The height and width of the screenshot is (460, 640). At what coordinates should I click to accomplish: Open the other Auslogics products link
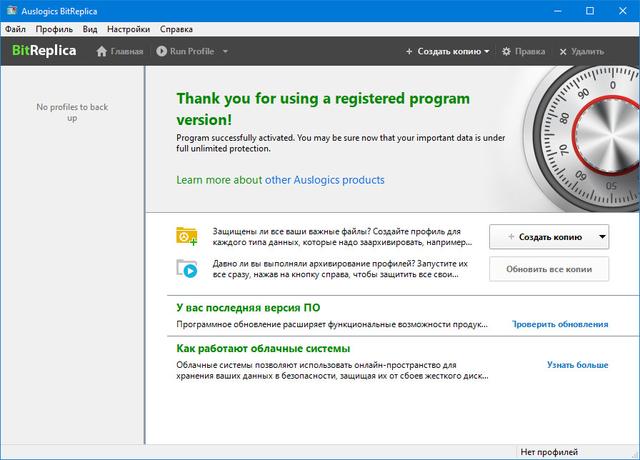click(324, 180)
